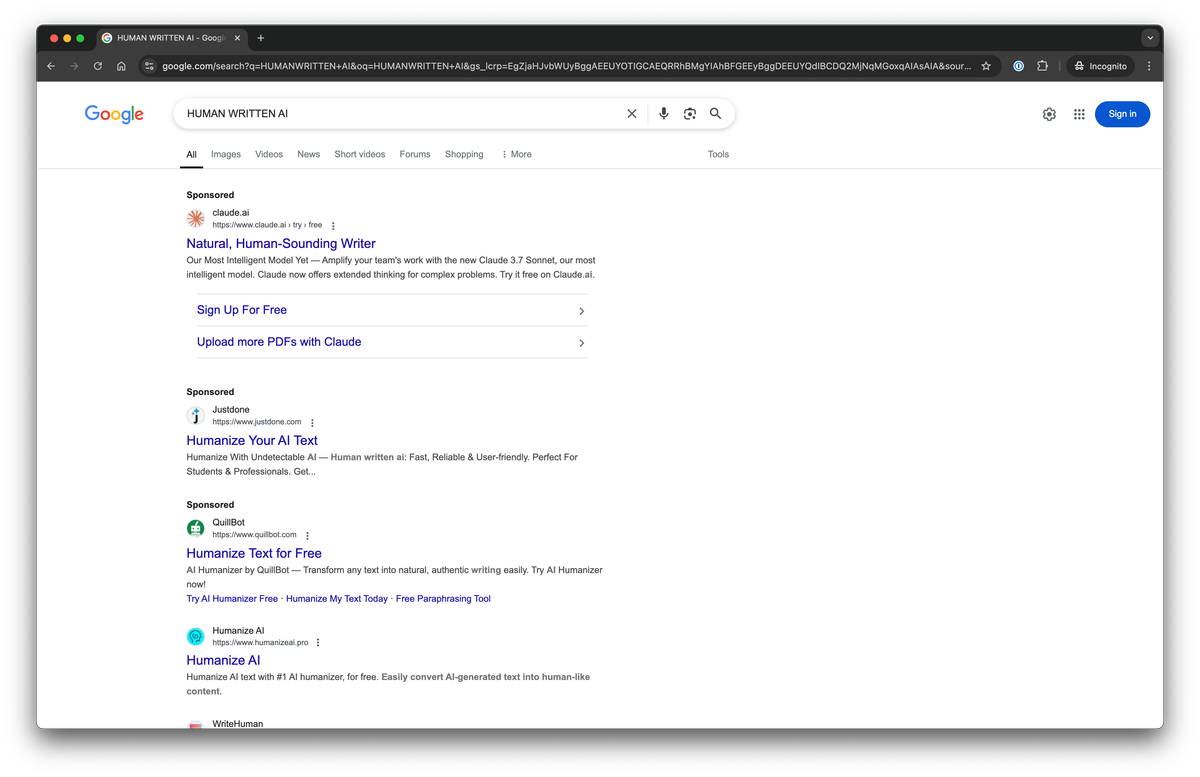
Task: Click https://www.quillbot.com URL text
Action: pos(254,535)
